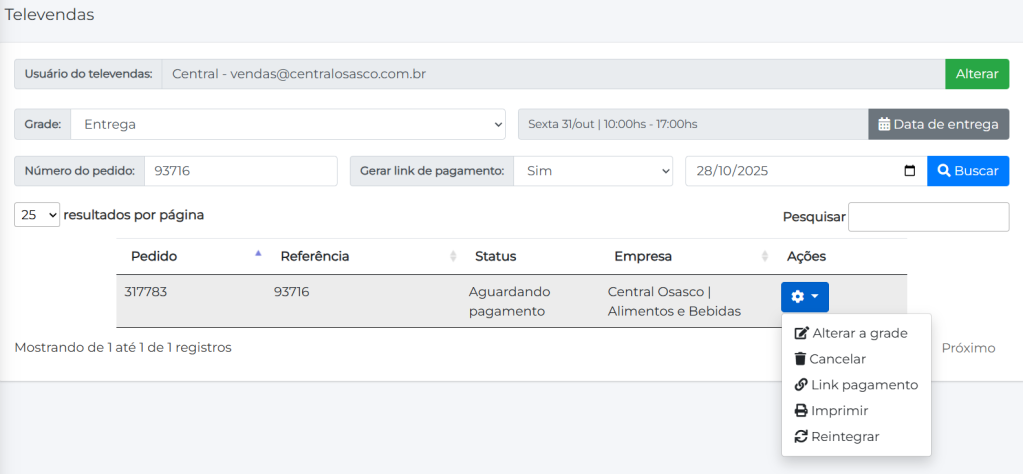This screenshot has height=474, width=1023.
Task: Click the trash icon beside Cancelar
Action: pyautogui.click(x=800, y=359)
